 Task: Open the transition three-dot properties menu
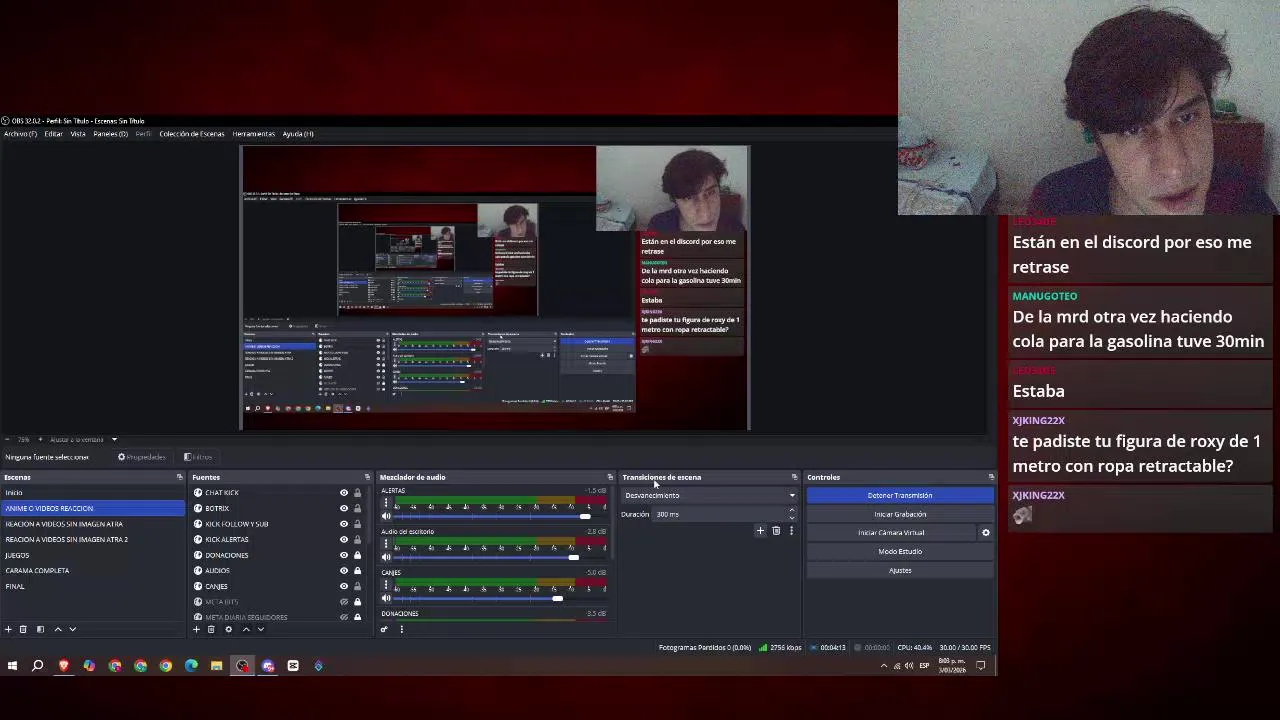coord(791,531)
